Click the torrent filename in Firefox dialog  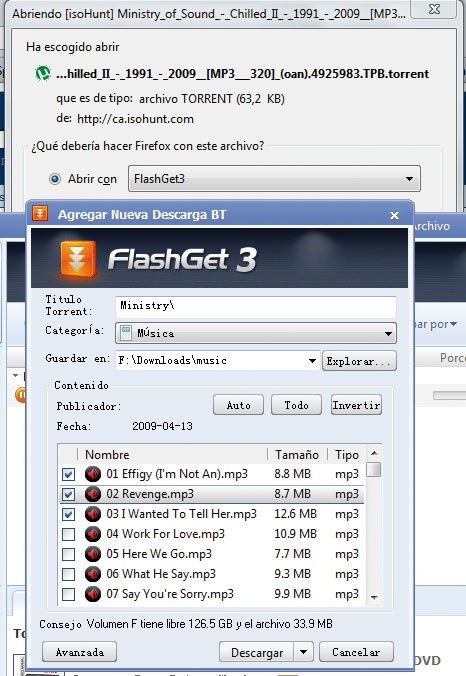pos(242,74)
